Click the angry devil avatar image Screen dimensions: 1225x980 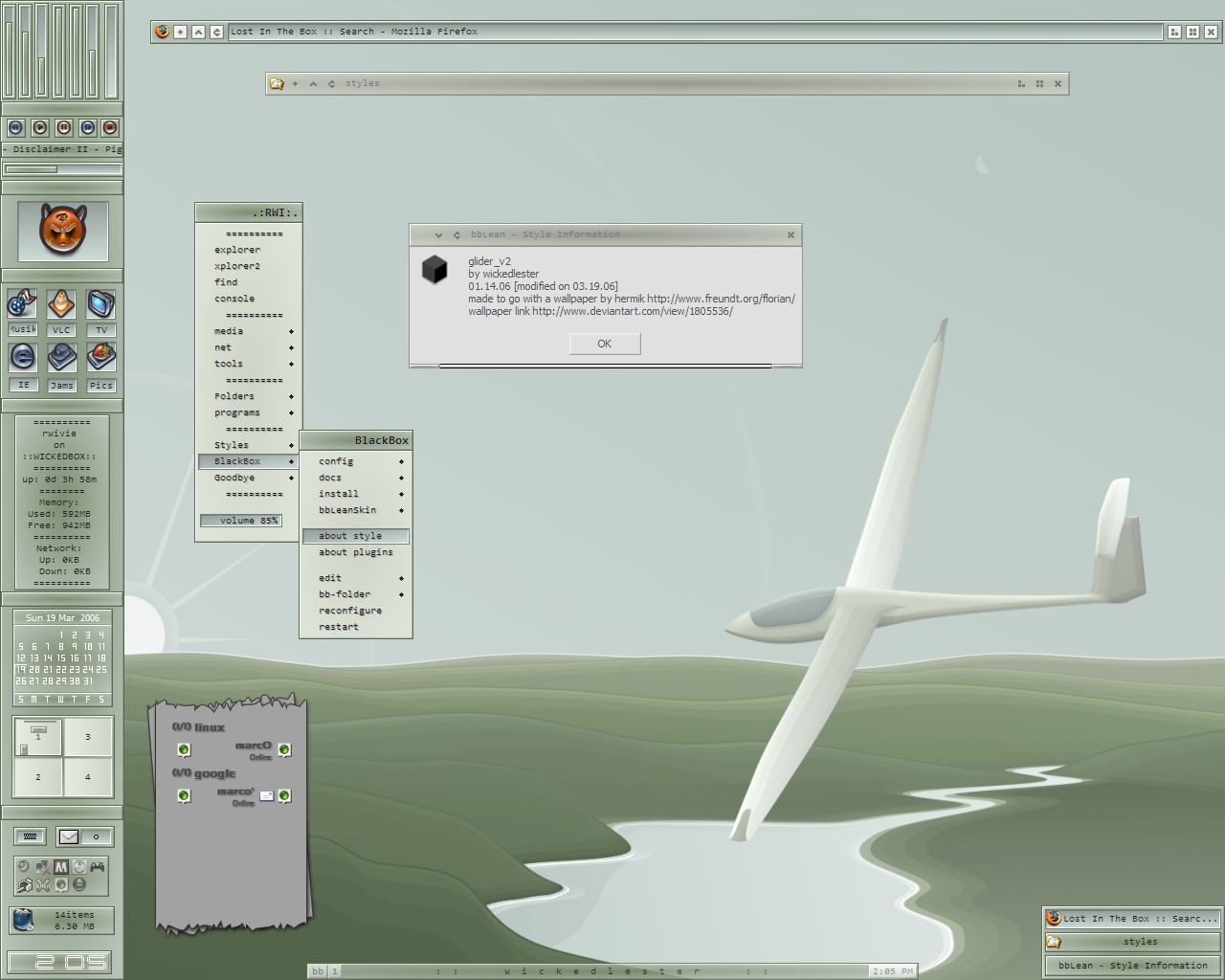[x=63, y=231]
